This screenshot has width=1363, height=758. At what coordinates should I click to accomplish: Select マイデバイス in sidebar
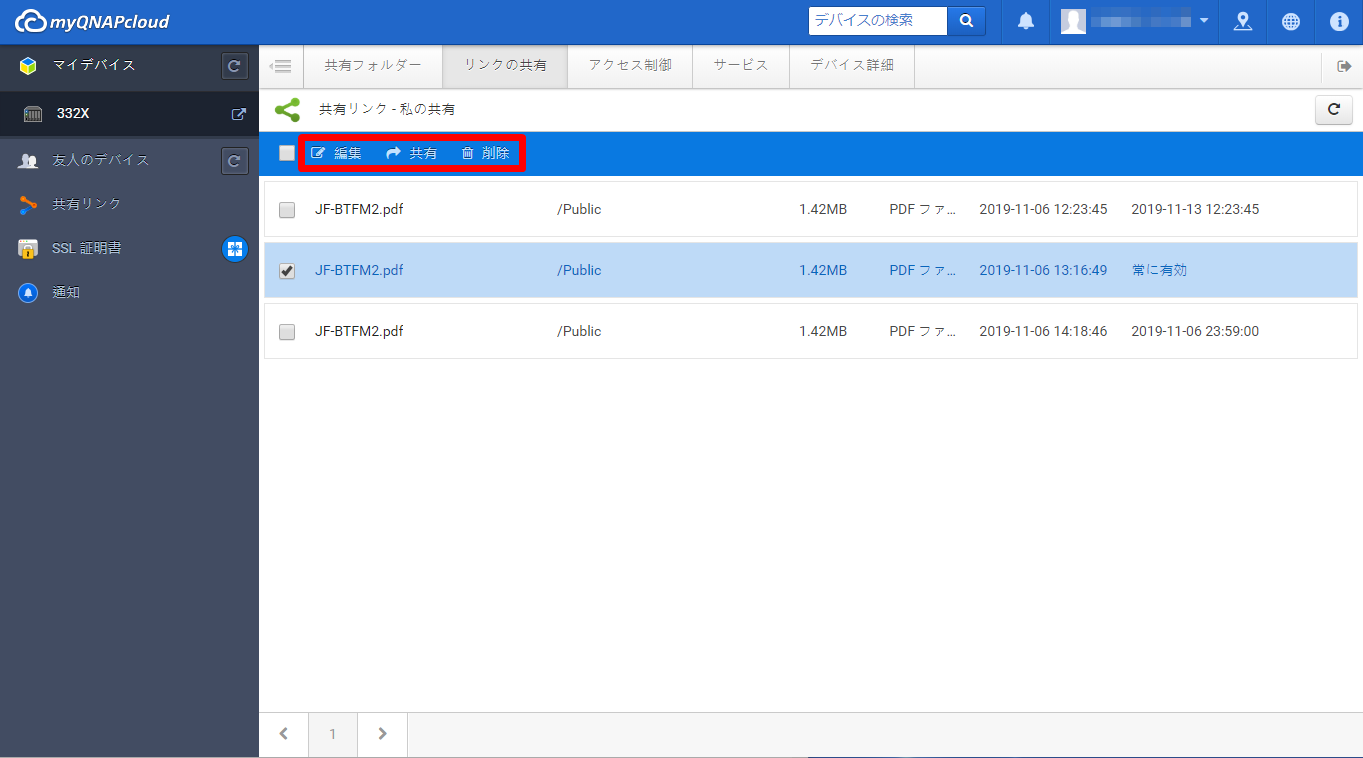click(x=94, y=66)
